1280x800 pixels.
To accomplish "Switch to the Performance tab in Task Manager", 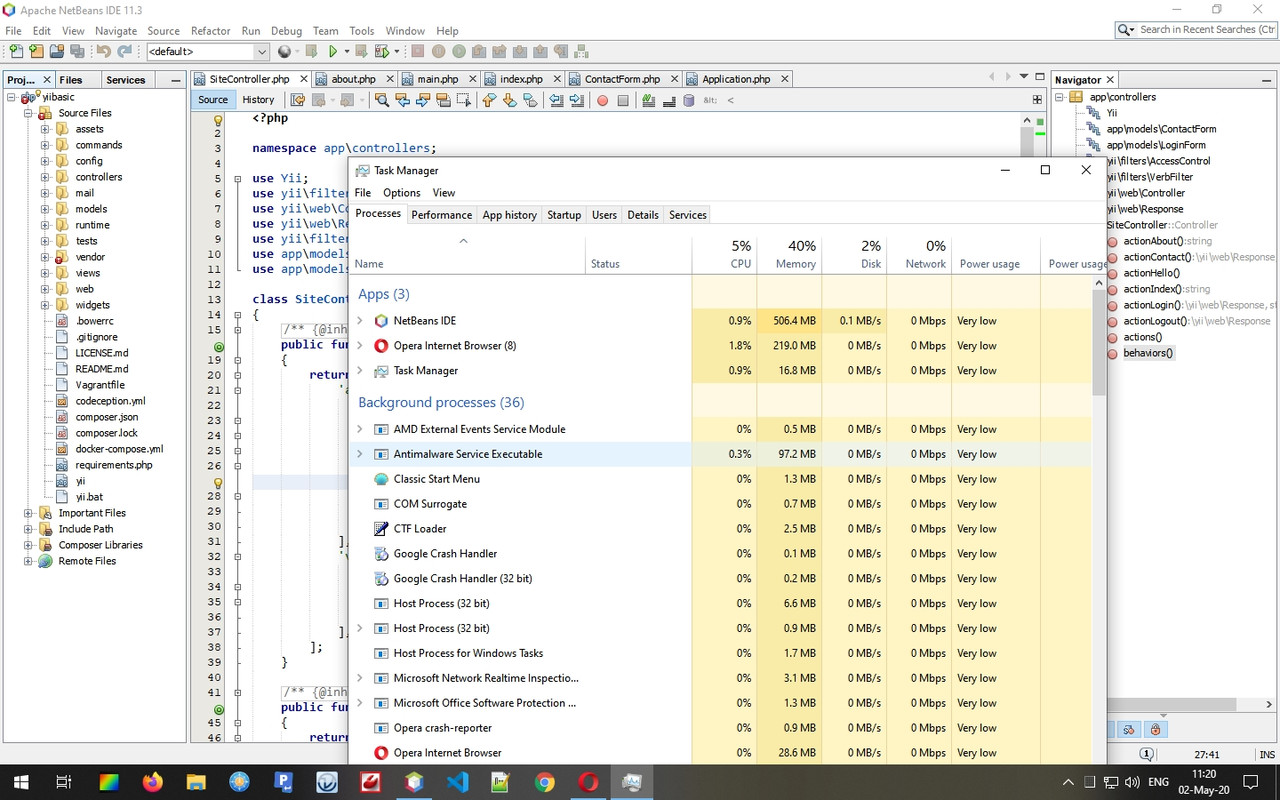I will point(441,215).
